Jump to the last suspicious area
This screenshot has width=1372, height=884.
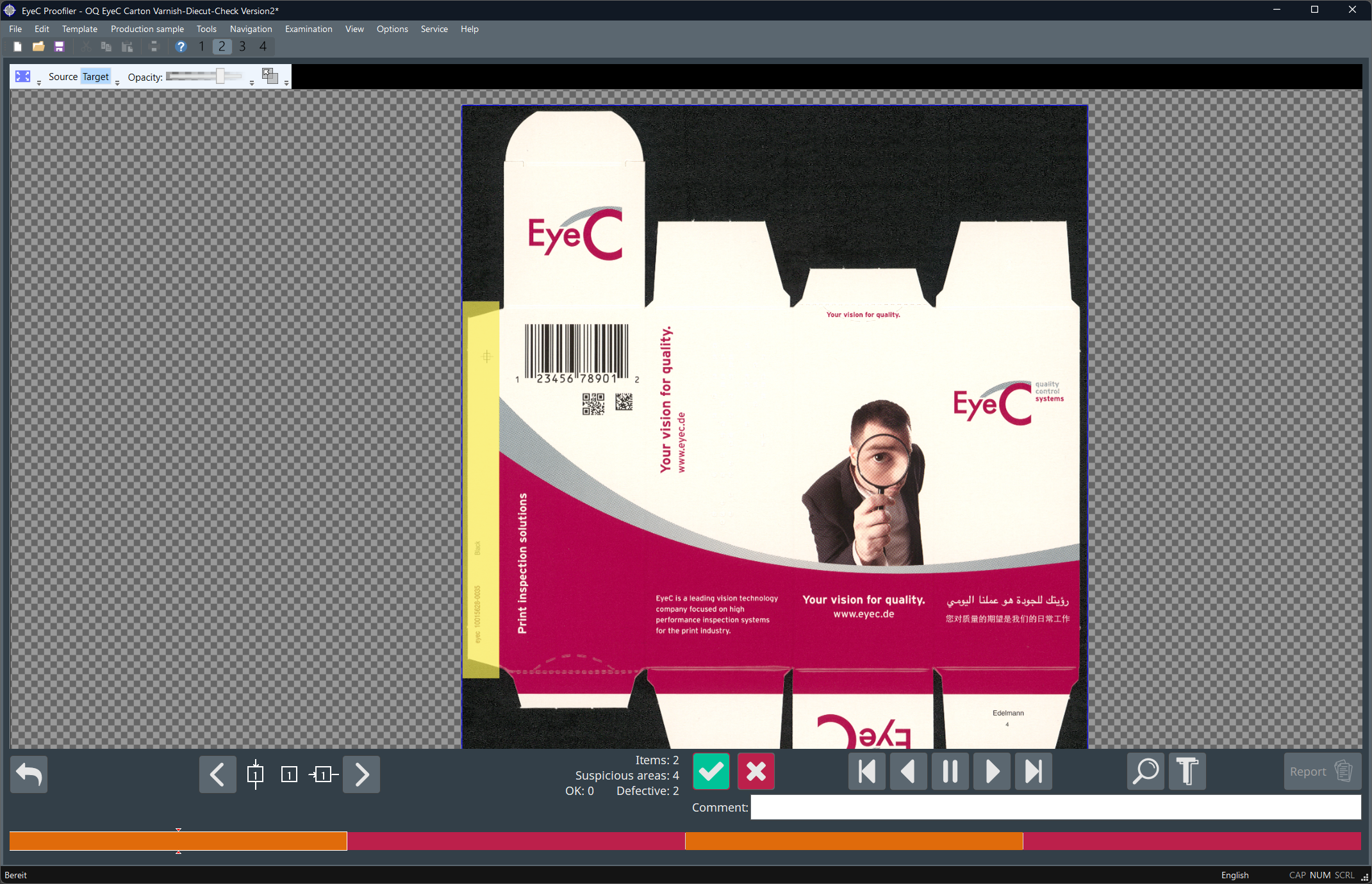[1034, 771]
